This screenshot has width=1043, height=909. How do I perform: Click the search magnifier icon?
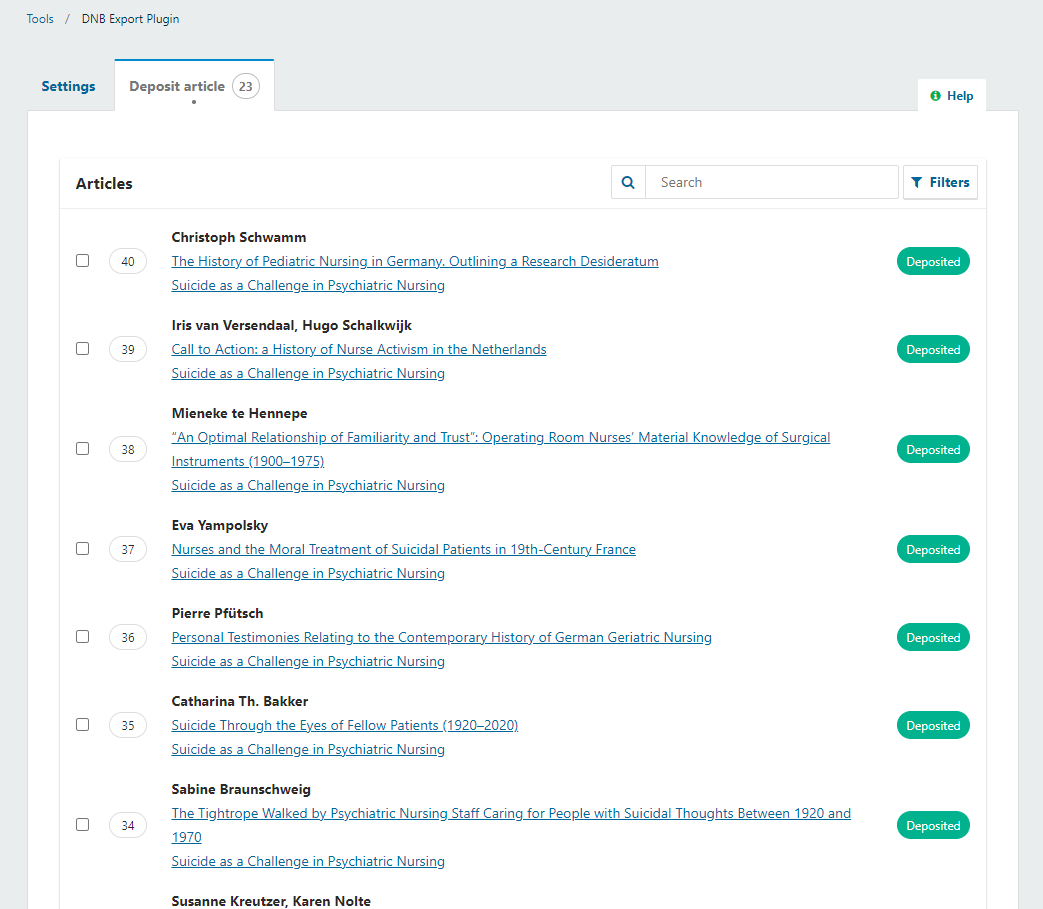click(628, 182)
